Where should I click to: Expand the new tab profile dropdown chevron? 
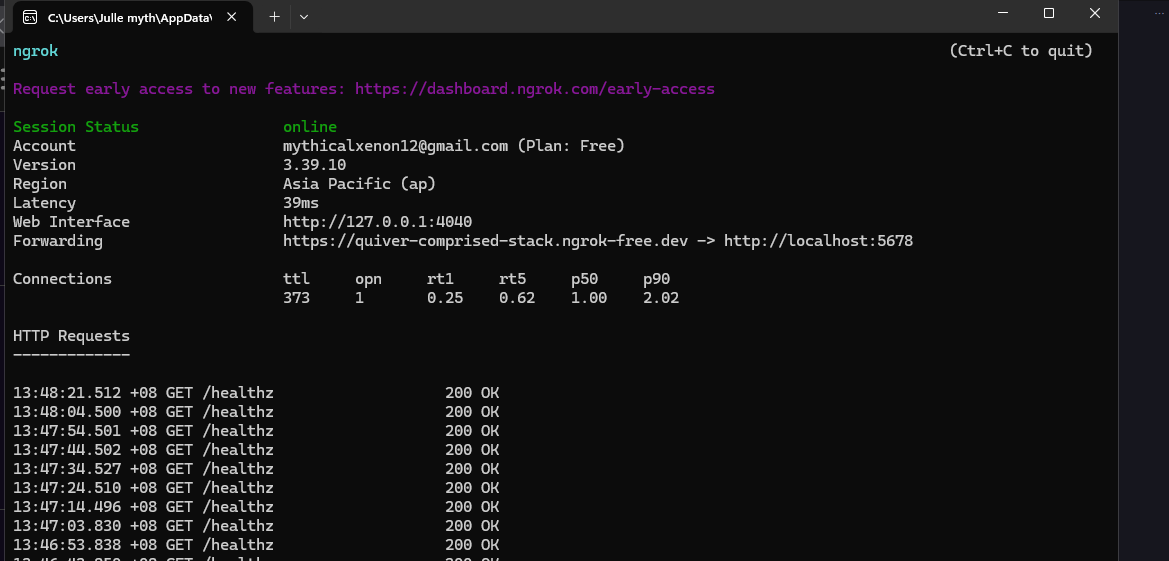pos(303,16)
